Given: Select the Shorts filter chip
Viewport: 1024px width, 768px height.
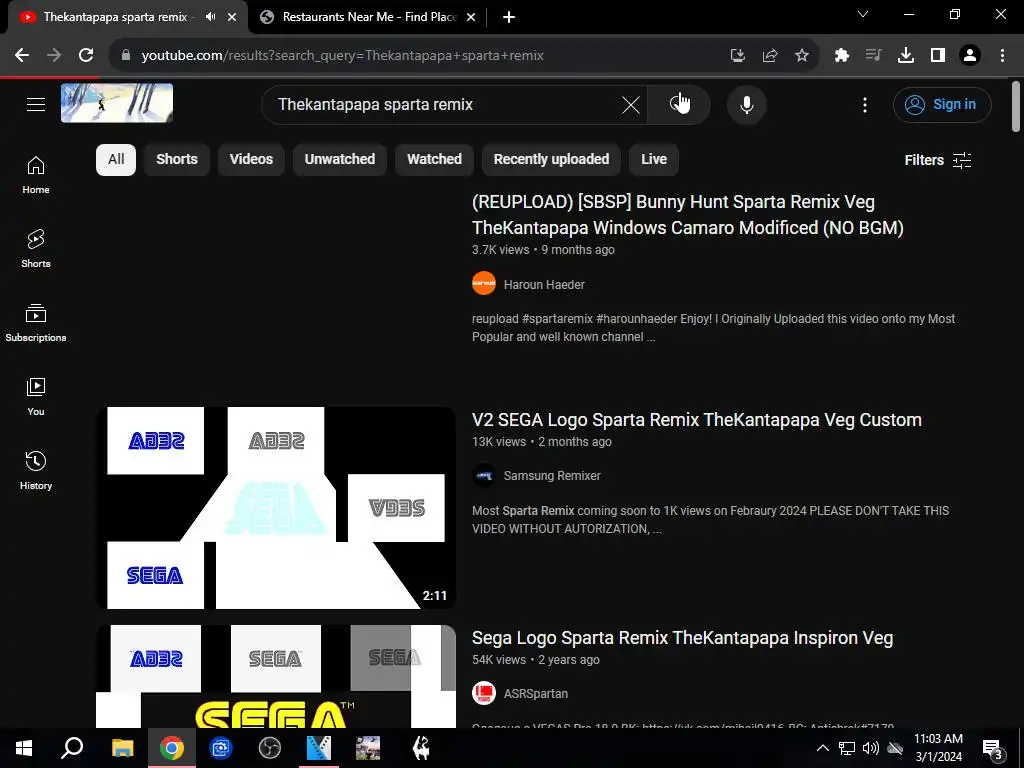Looking at the screenshot, I should [x=177, y=159].
